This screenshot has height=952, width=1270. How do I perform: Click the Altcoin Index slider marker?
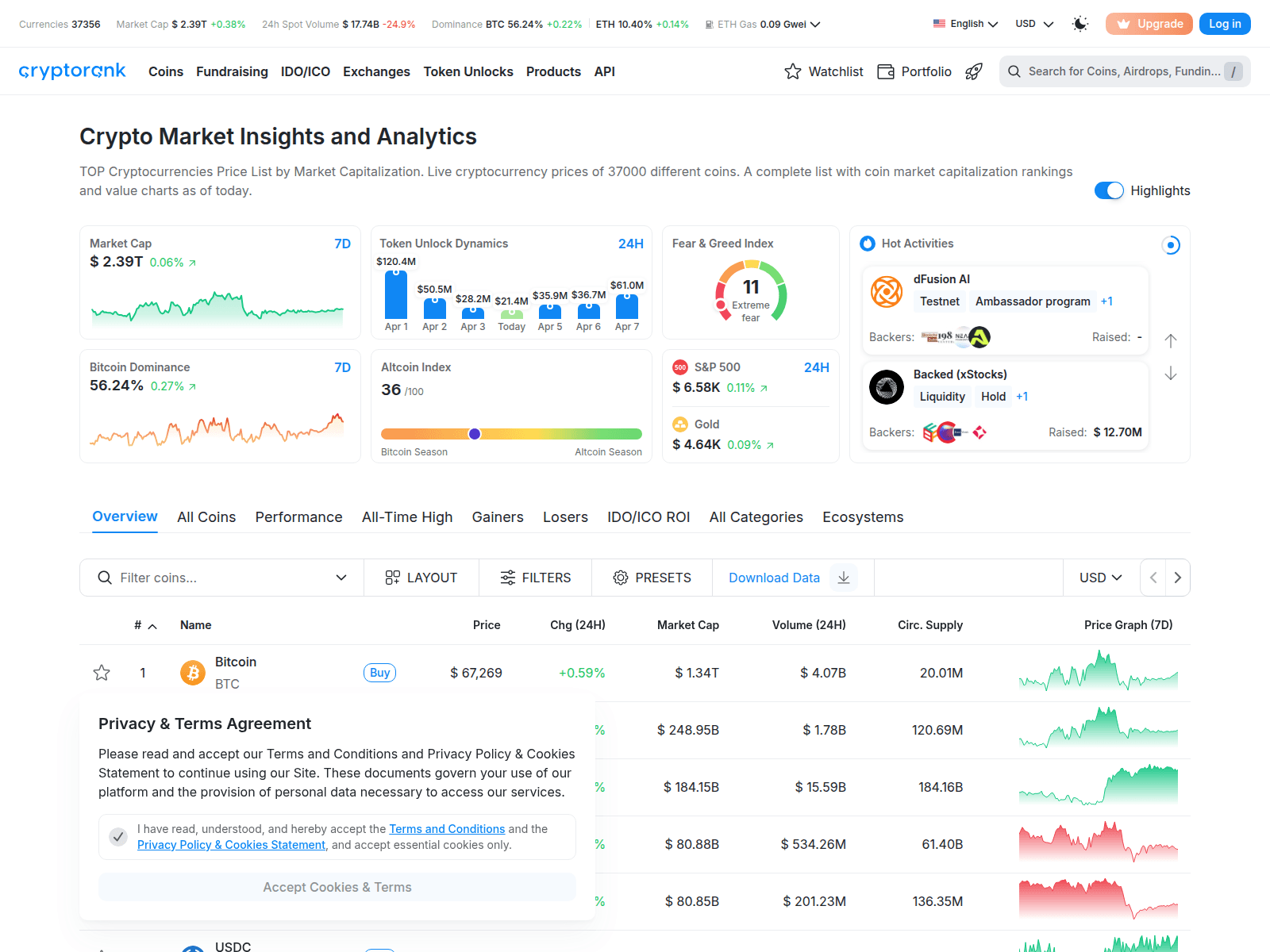pos(475,434)
